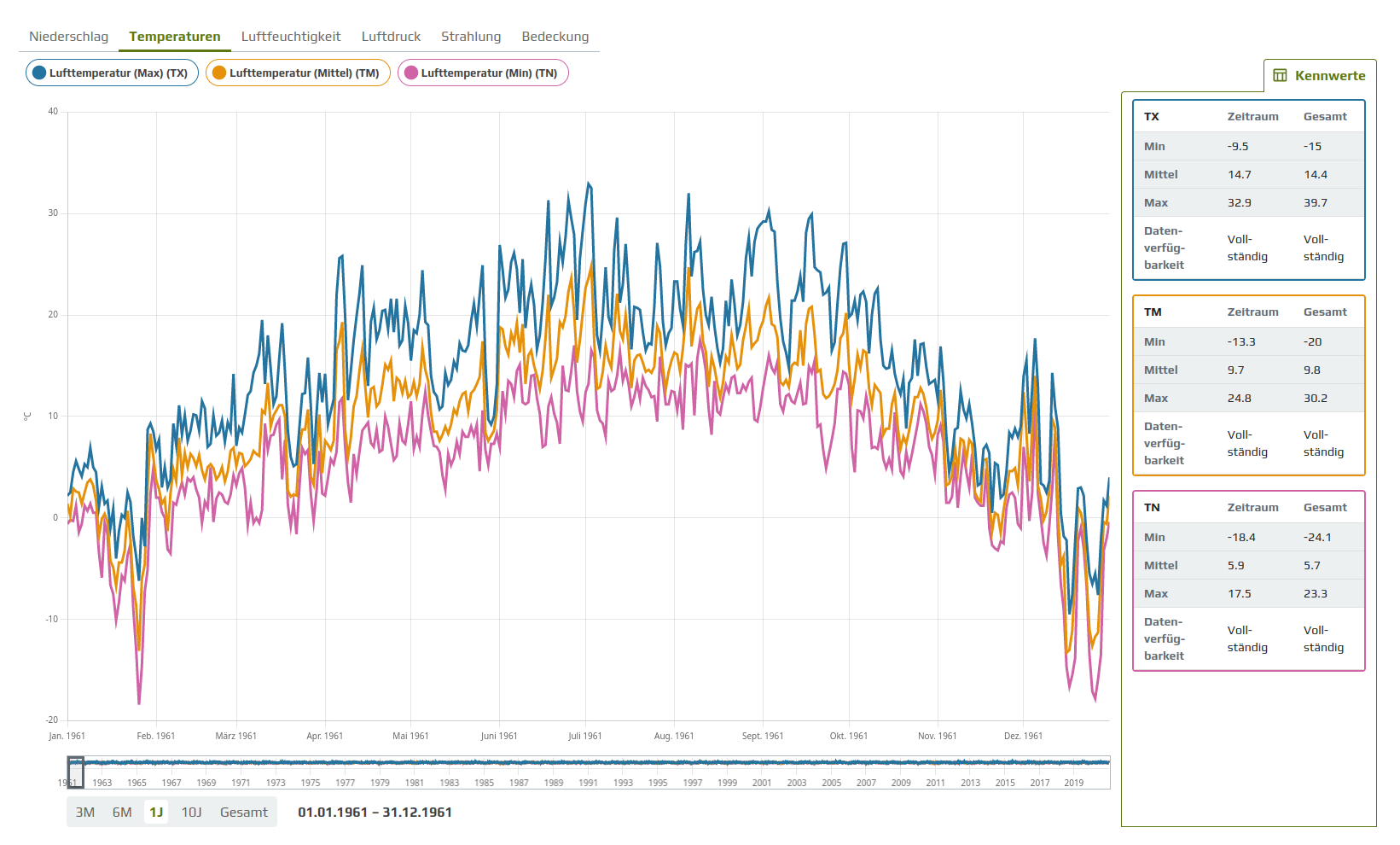Click the date range 01.01.1961 – 31.12.1961
The height and width of the screenshot is (845, 1400).
tap(375, 812)
